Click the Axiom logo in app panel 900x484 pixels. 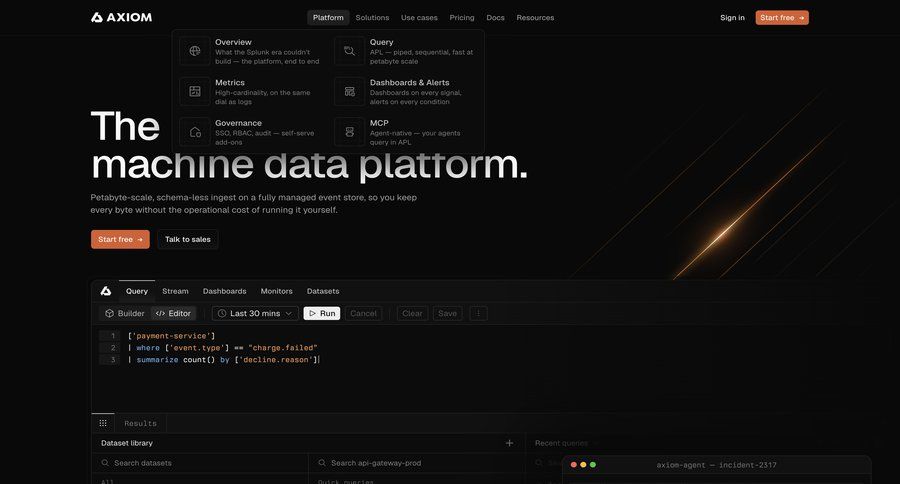point(106,291)
